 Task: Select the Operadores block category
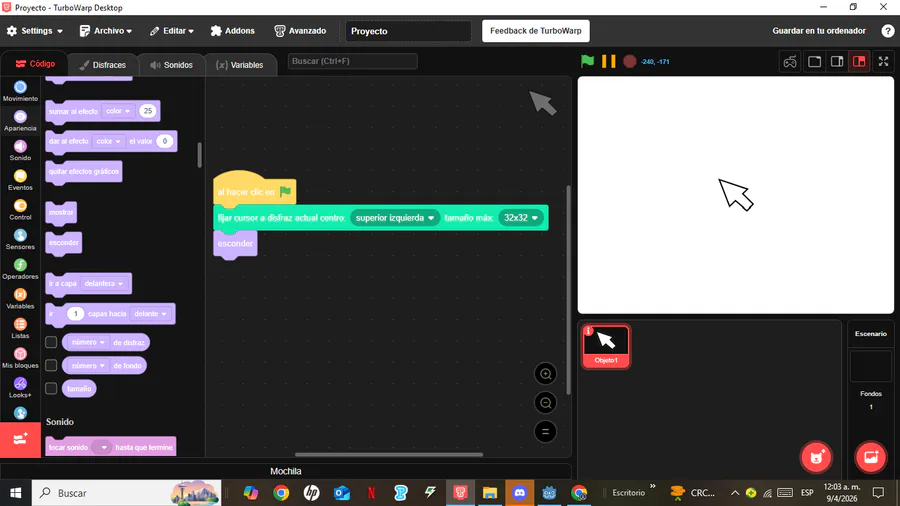[x=20, y=269]
